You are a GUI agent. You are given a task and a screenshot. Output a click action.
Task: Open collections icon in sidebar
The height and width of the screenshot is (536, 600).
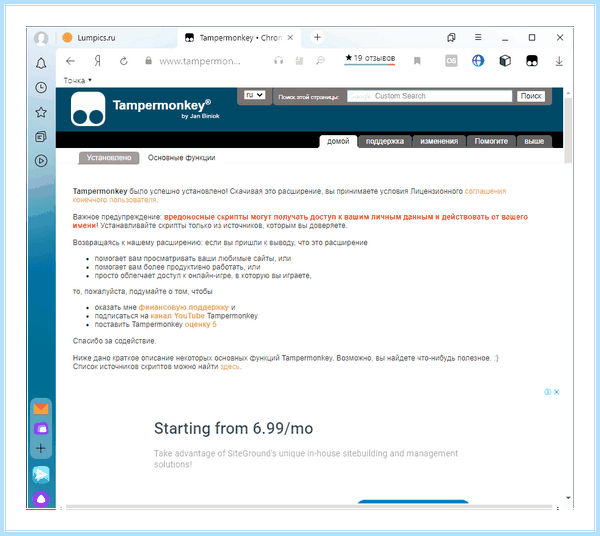(x=41, y=137)
